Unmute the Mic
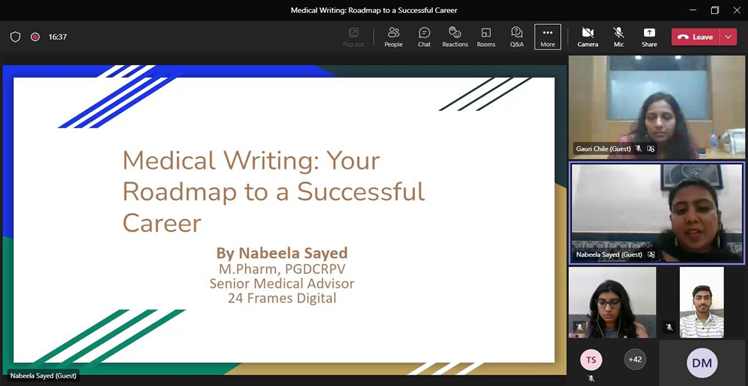This screenshot has width=748, height=386. pos(619,37)
